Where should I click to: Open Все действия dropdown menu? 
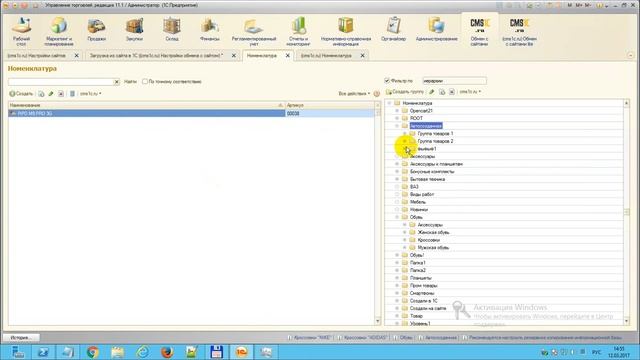pos(354,93)
